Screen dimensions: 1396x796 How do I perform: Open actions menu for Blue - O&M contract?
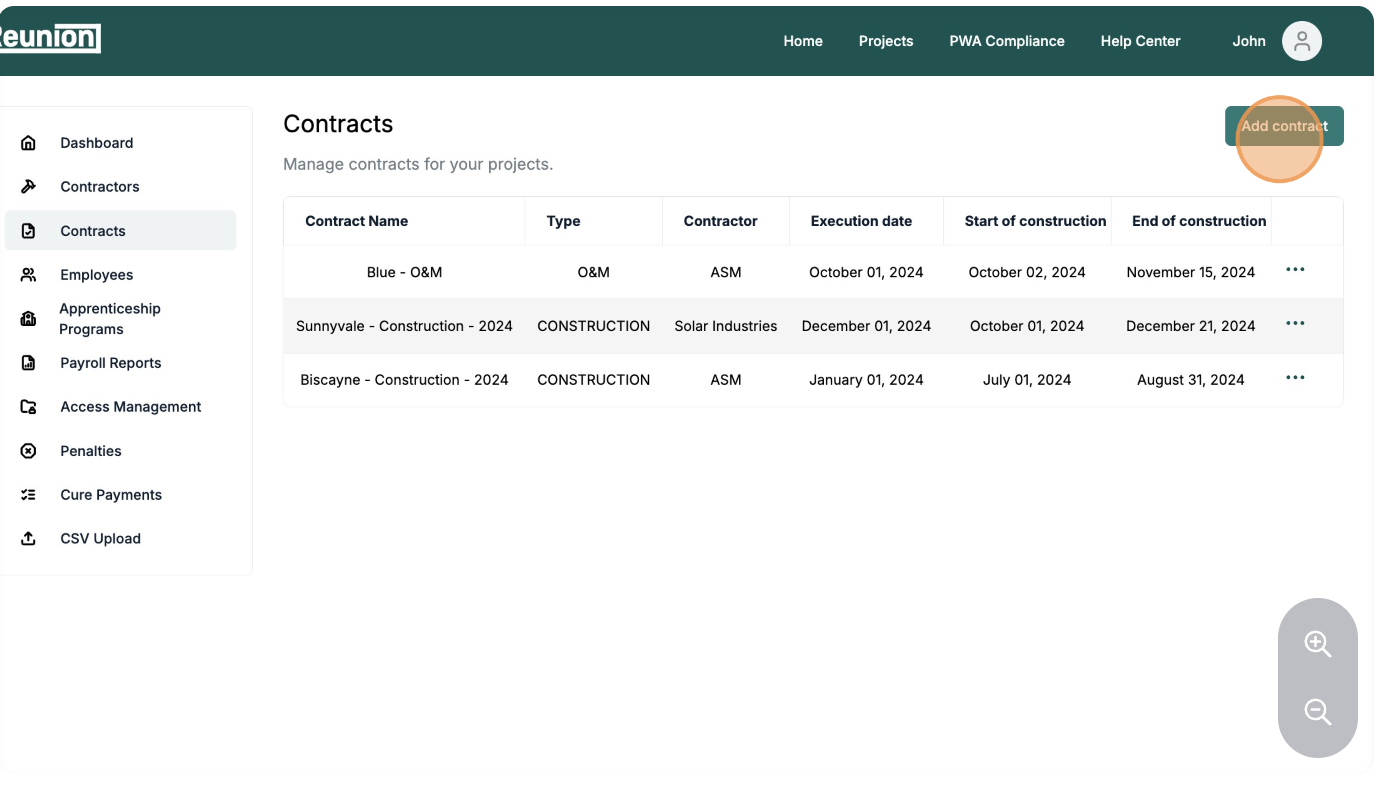(x=1295, y=270)
